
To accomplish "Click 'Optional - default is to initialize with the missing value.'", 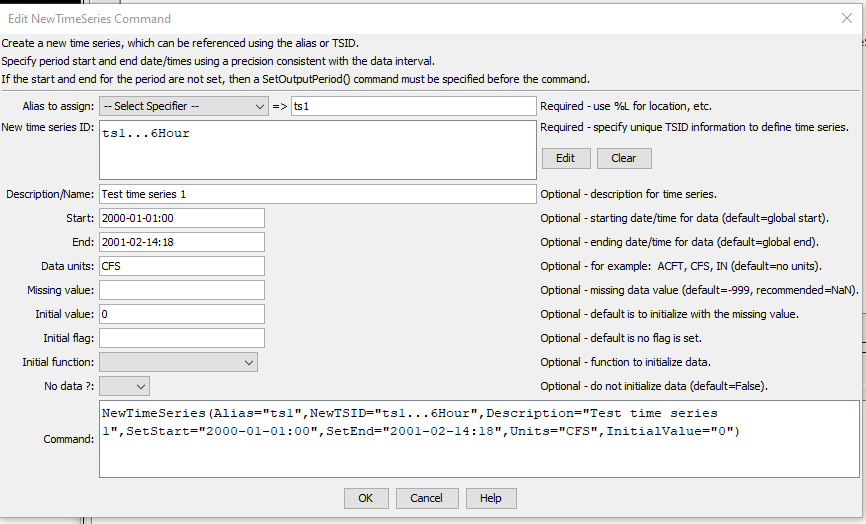I will 669,314.
